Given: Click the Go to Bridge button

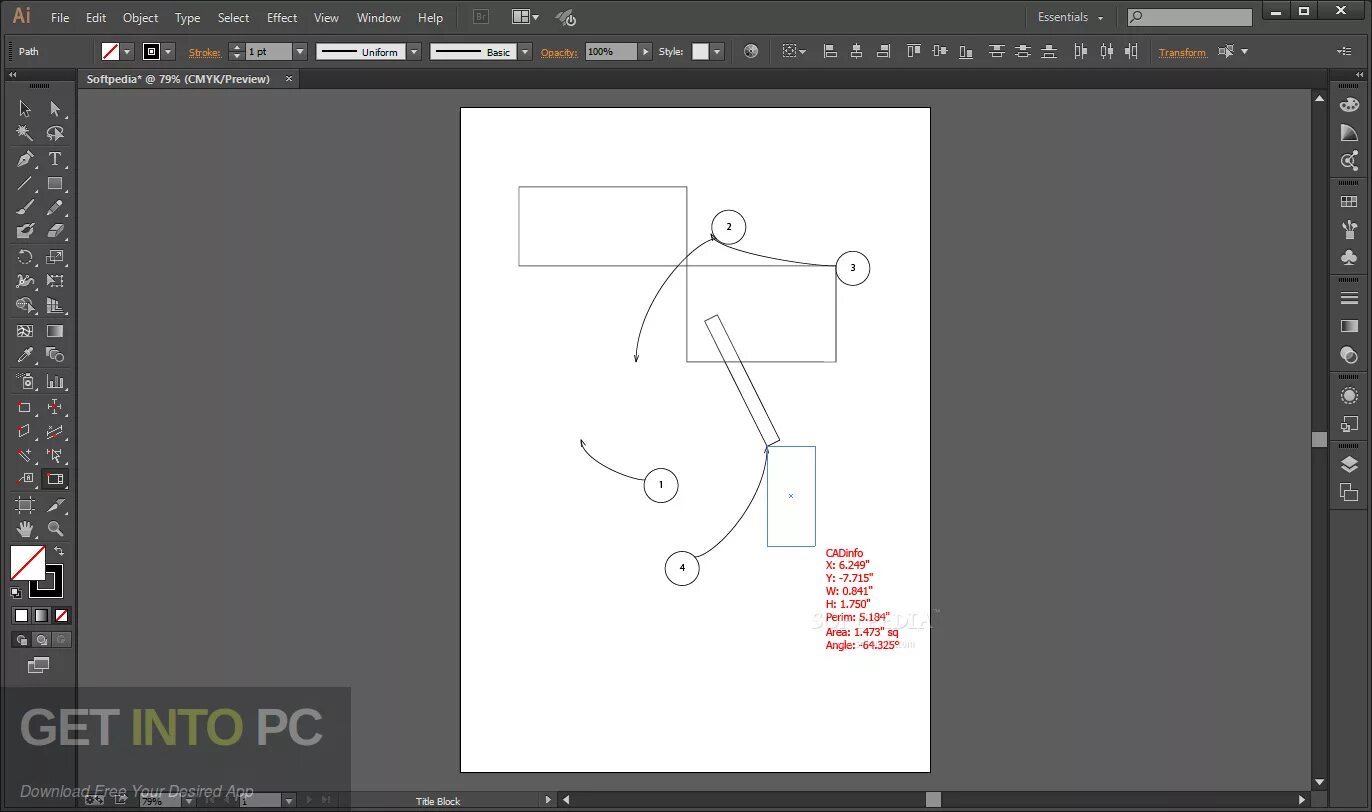Looking at the screenshot, I should 481,17.
